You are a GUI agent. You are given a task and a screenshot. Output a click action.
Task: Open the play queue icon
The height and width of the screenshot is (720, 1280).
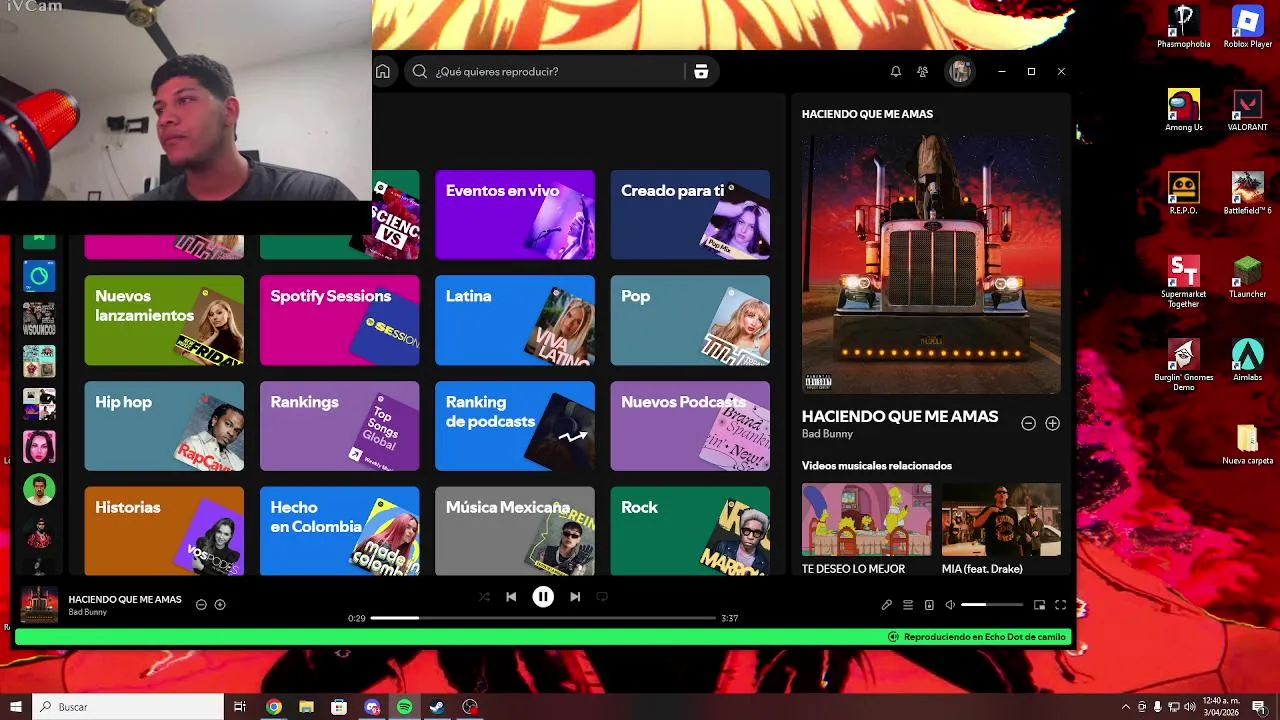[908, 605]
